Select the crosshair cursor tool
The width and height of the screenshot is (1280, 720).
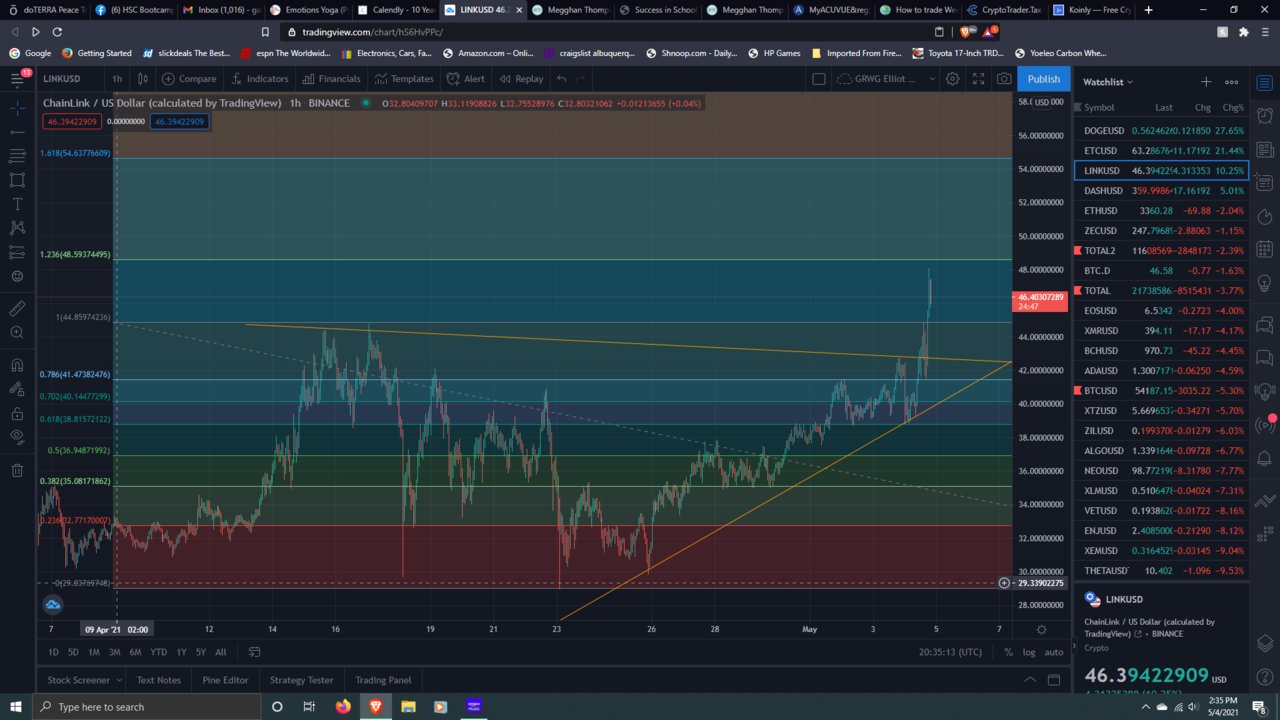point(17,108)
